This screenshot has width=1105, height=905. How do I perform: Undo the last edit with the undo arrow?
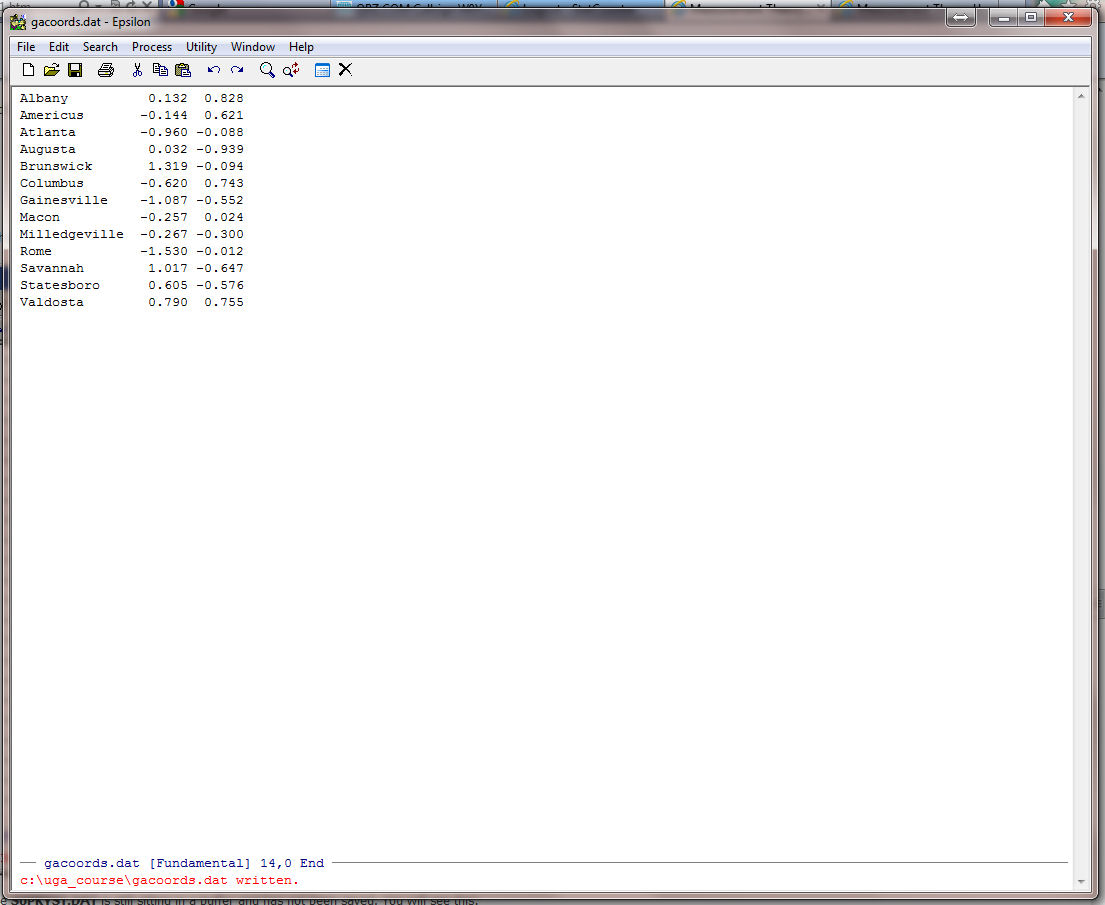click(213, 70)
